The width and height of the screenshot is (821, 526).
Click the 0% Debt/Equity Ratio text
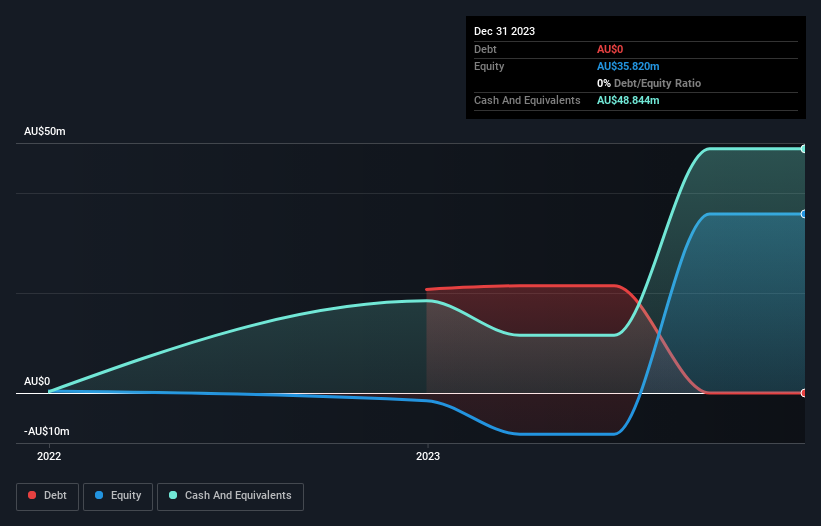click(649, 83)
